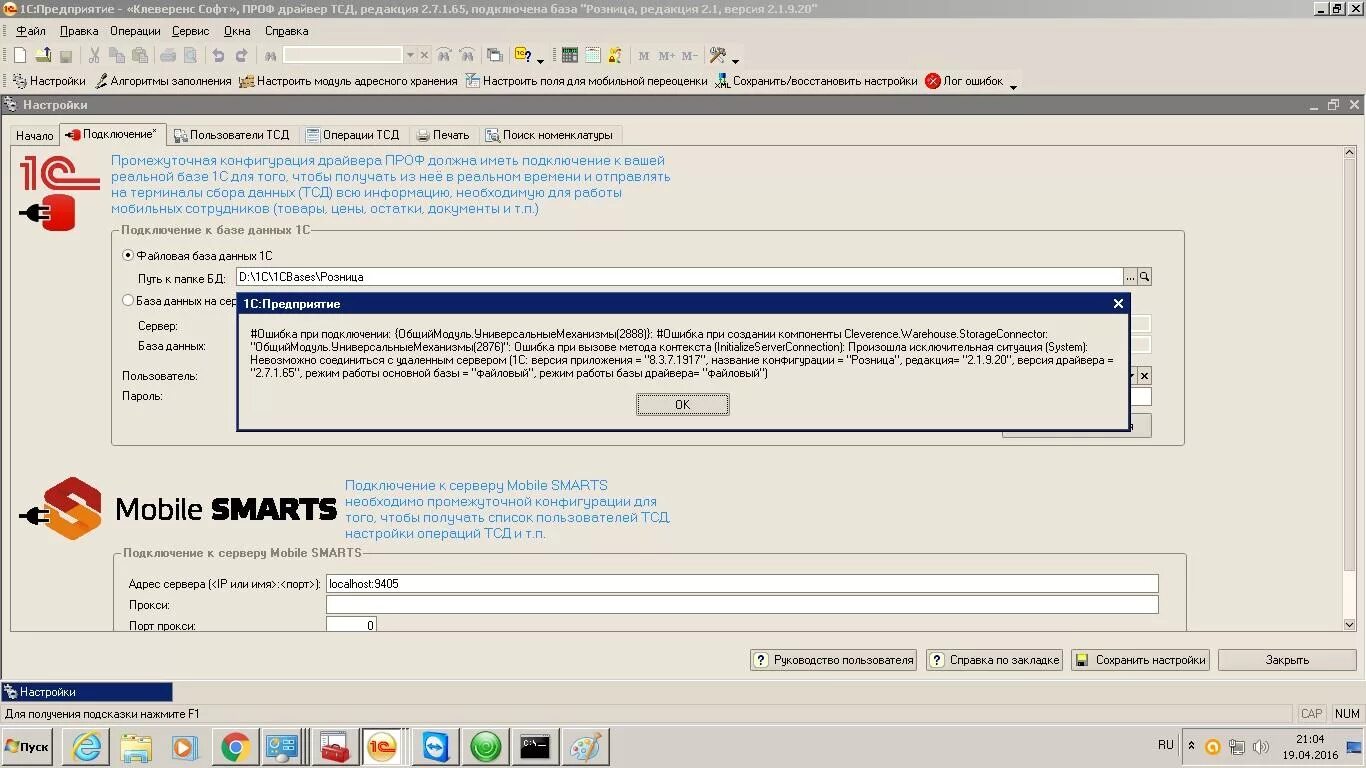This screenshot has width=1366, height=768.
Task: Click the Путь к папке БД path field
Action: (x=680, y=276)
